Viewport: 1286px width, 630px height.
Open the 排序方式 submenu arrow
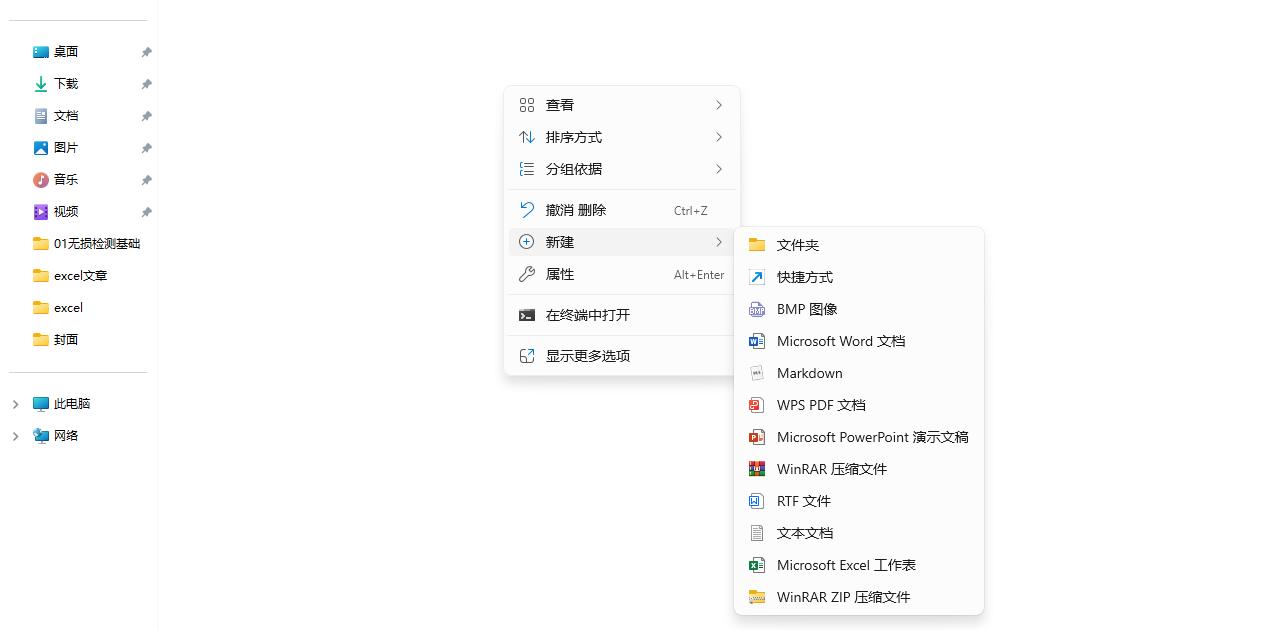coord(719,137)
